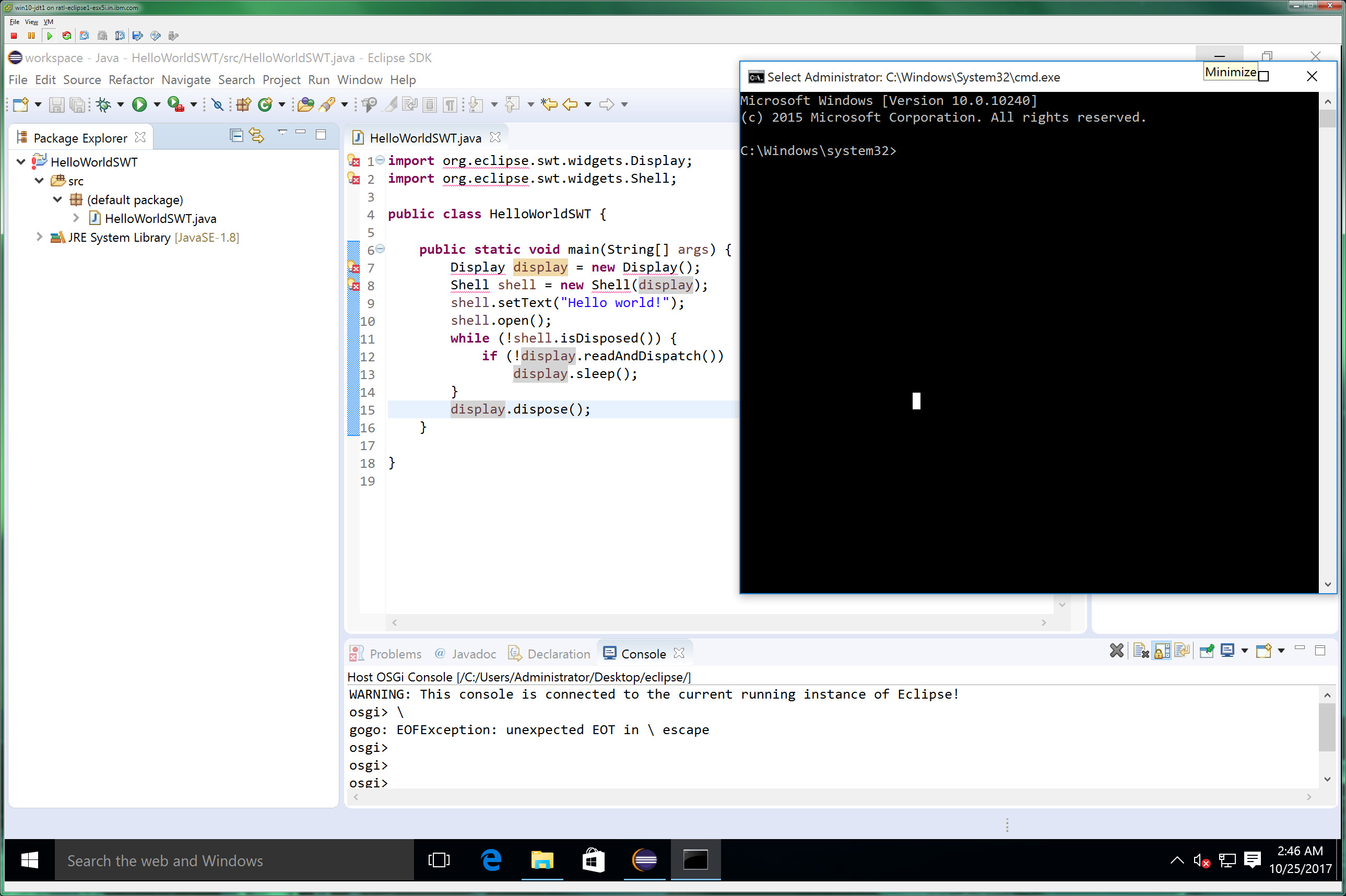Collapse the HelloWorldSWT project node
The image size is (1346, 896).
[21, 162]
